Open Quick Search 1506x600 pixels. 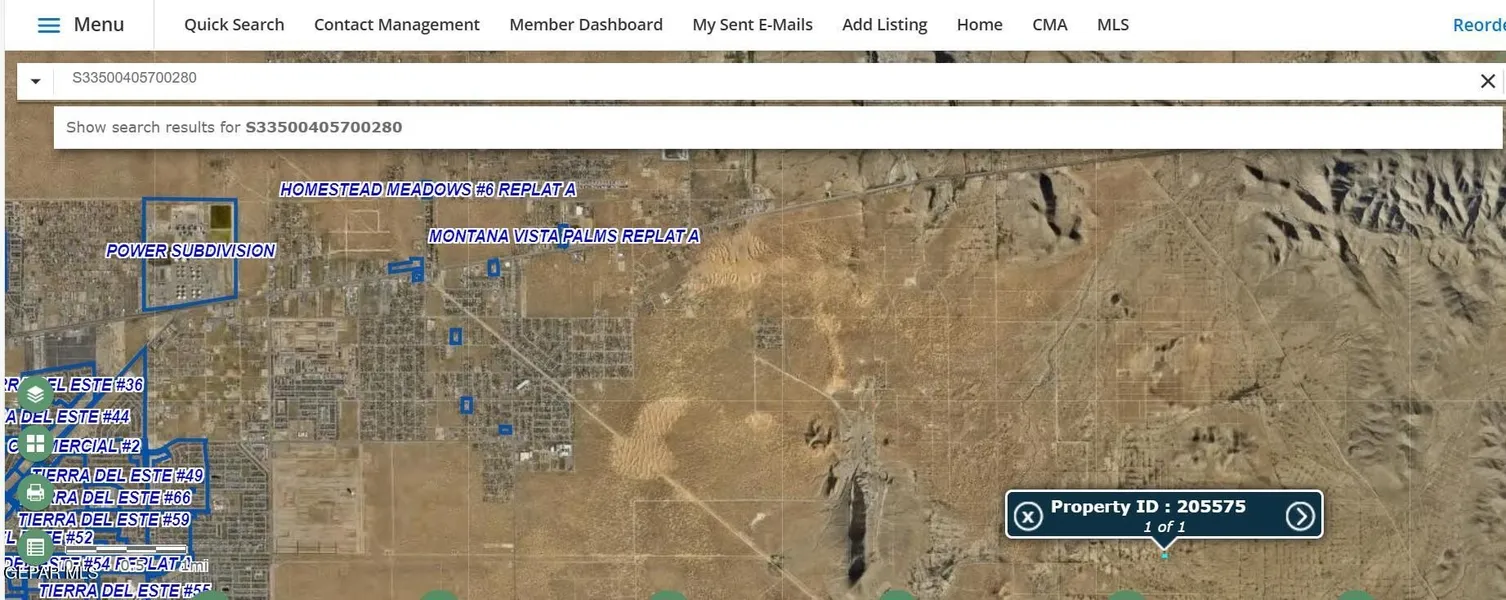pos(234,25)
